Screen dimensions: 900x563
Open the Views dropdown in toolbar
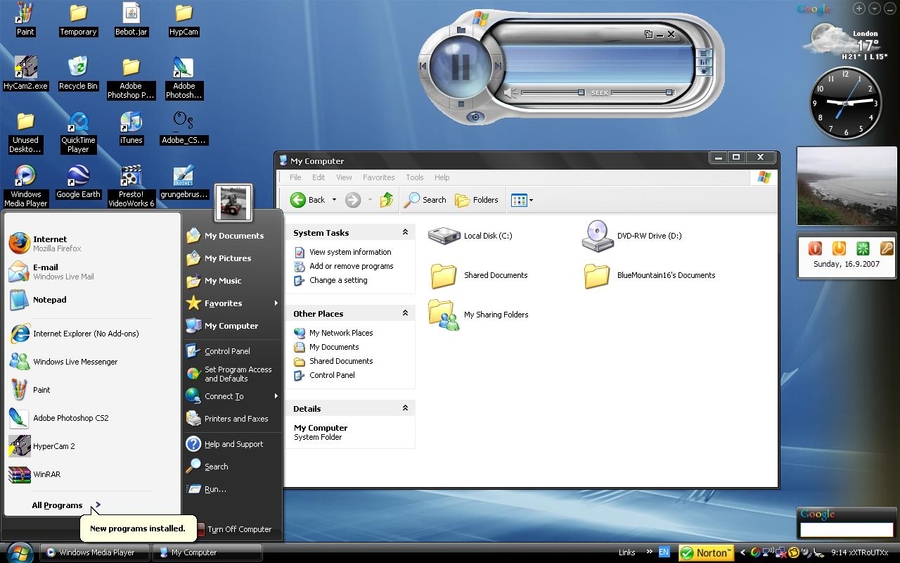pyautogui.click(x=522, y=200)
